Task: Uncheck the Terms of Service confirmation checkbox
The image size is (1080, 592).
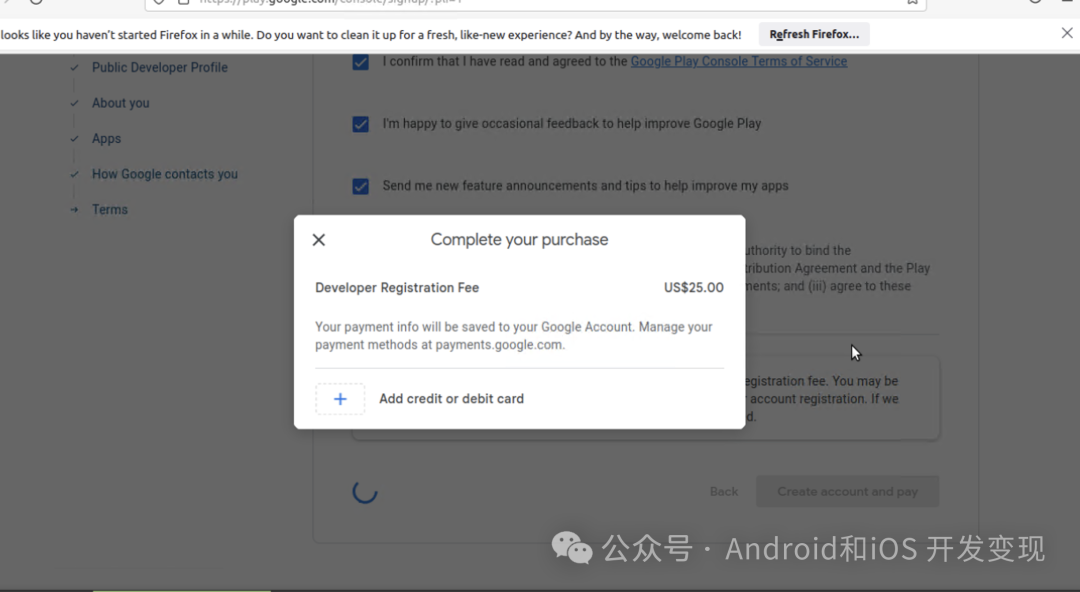Action: tap(360, 62)
